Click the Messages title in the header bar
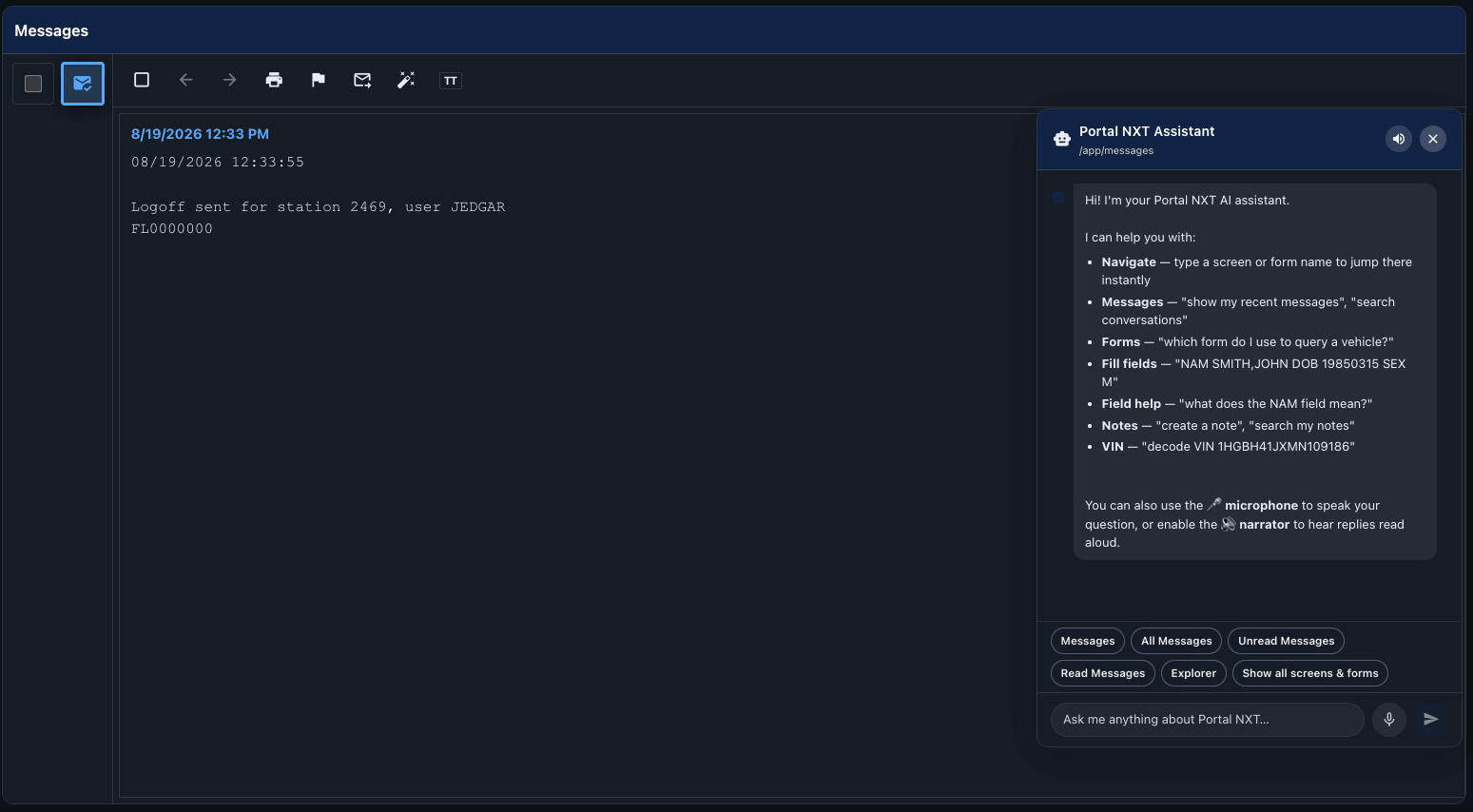 pos(51,30)
